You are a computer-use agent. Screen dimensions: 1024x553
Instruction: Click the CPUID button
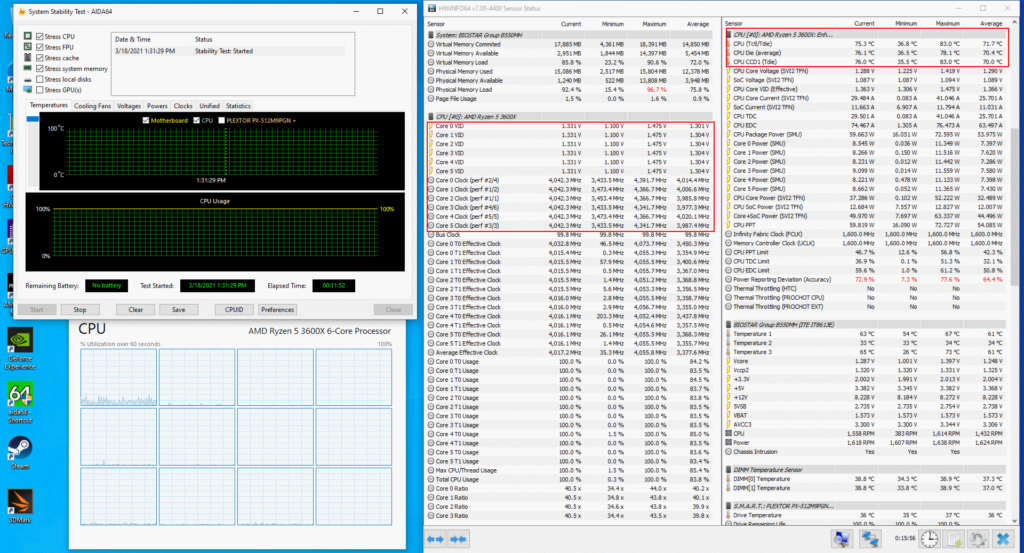(x=234, y=309)
